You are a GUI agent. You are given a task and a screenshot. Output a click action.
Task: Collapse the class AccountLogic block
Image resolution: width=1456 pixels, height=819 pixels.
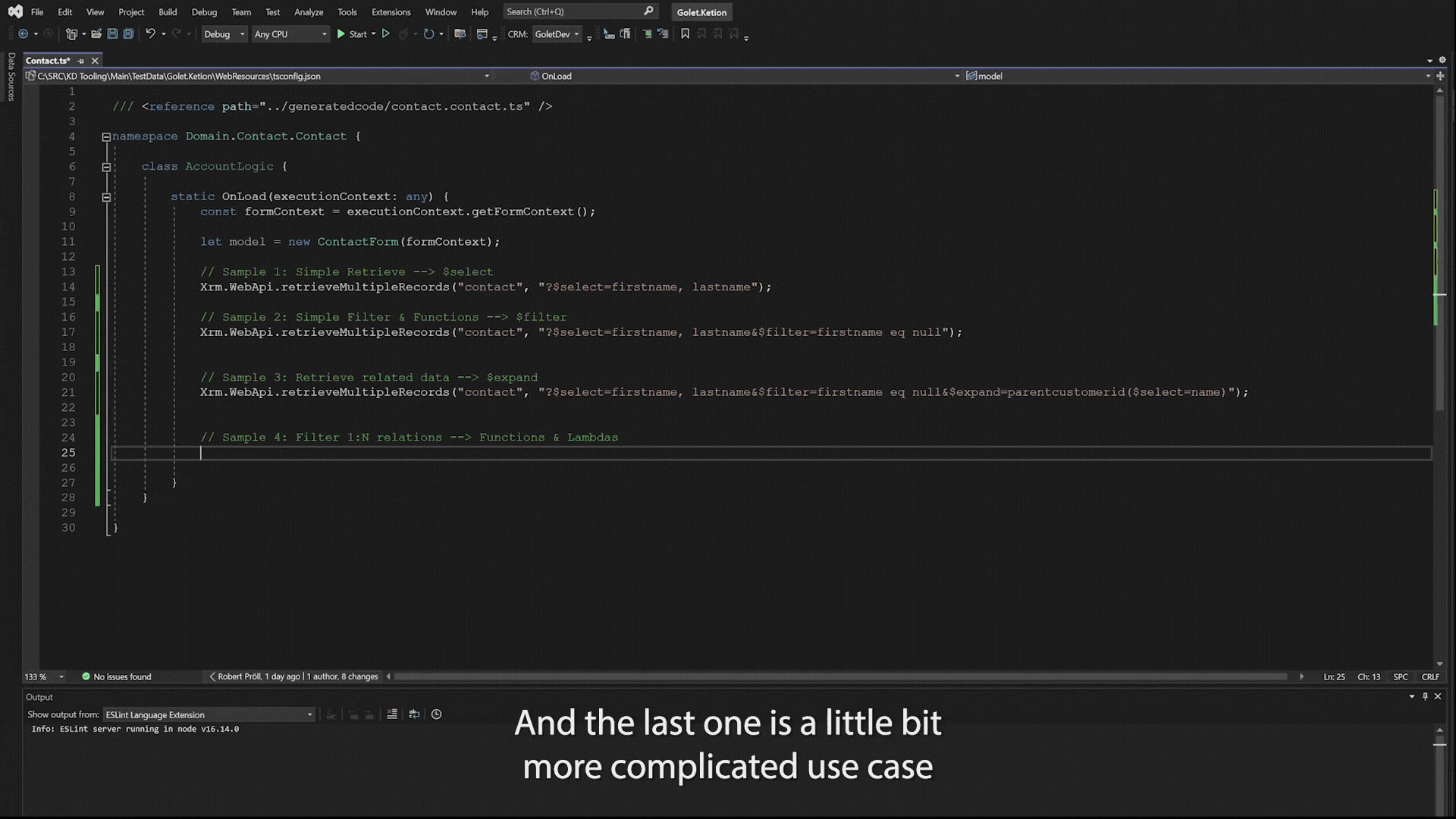click(106, 168)
